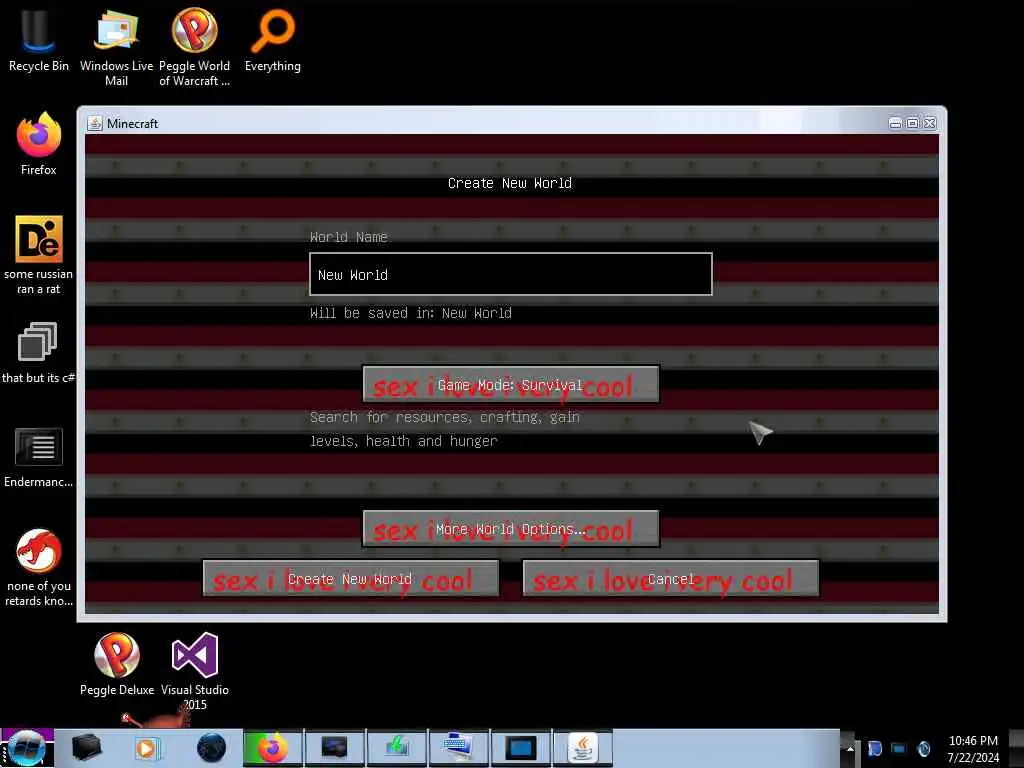Click the 'Create New World' heading text
Screen dimensions: 1024x768
click(x=510, y=184)
